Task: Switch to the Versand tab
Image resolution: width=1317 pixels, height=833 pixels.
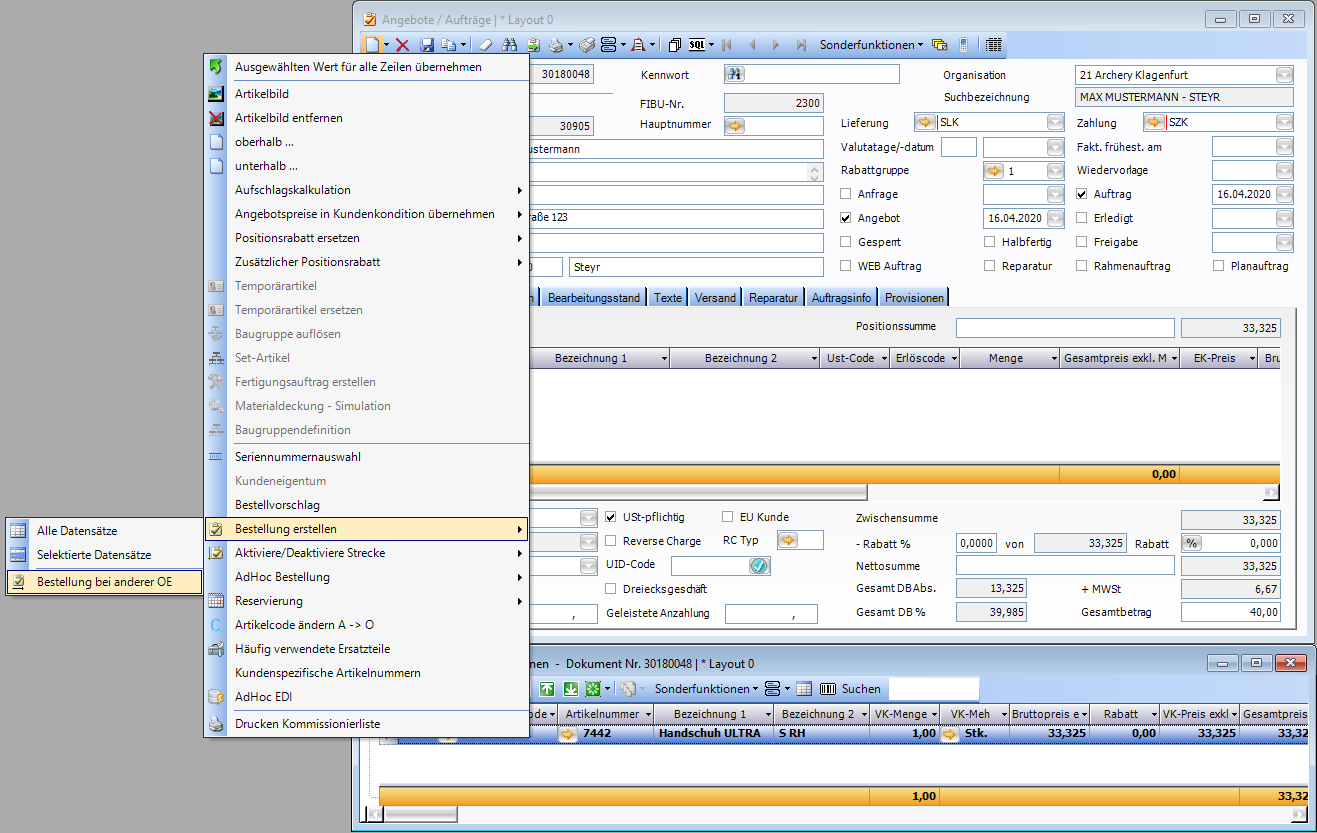Action: 715,298
